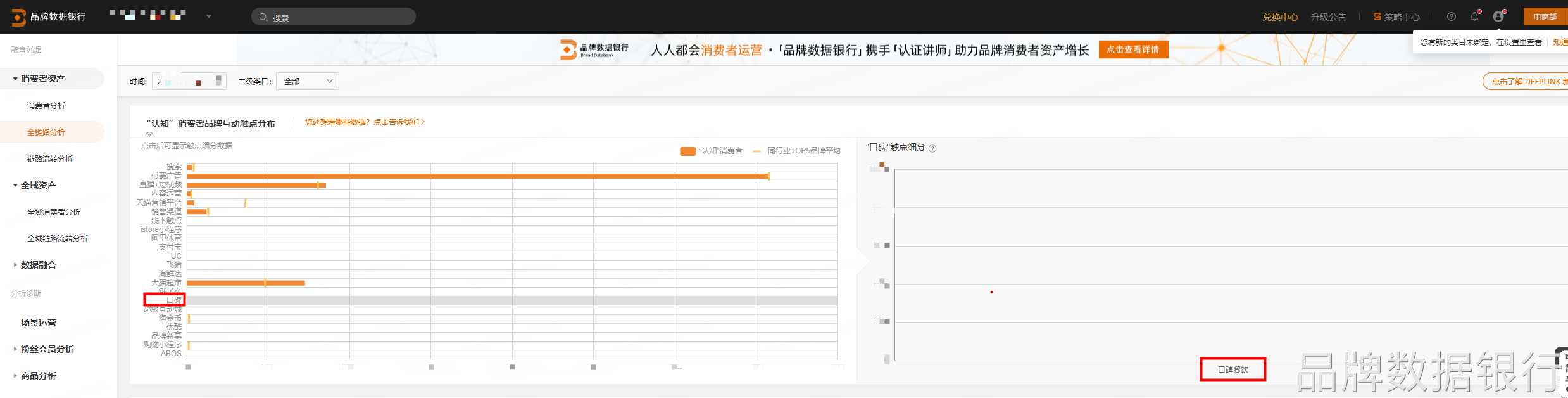This screenshot has height=398, width=1568.
Task: Click the 飞猪 touchpoint label
Action: [174, 265]
